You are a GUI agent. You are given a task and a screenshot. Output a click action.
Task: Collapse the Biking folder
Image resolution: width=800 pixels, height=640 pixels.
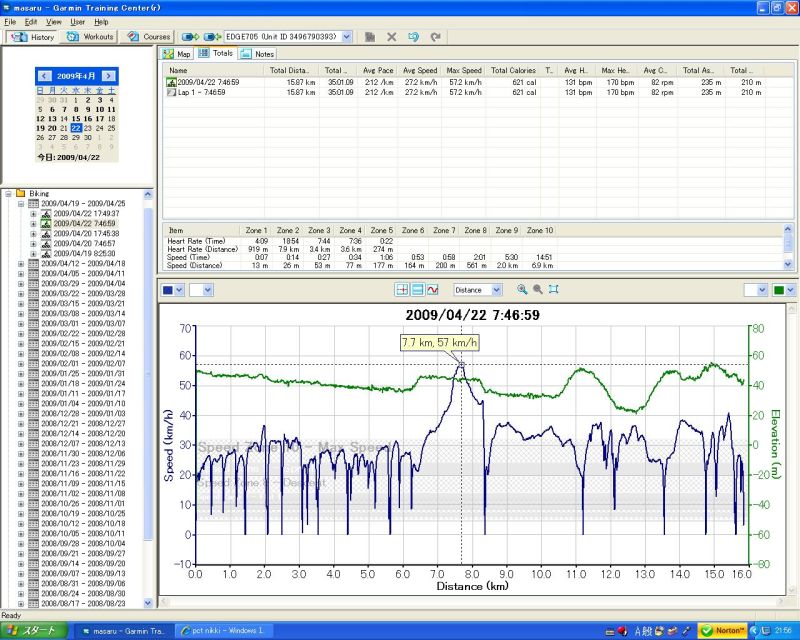(x=8, y=193)
